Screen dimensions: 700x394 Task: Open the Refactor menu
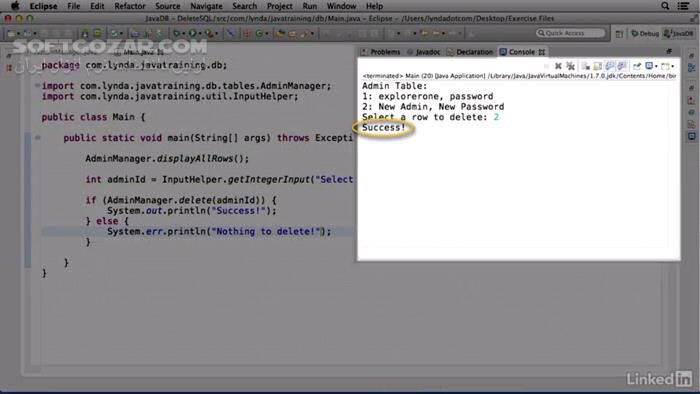[129, 6]
